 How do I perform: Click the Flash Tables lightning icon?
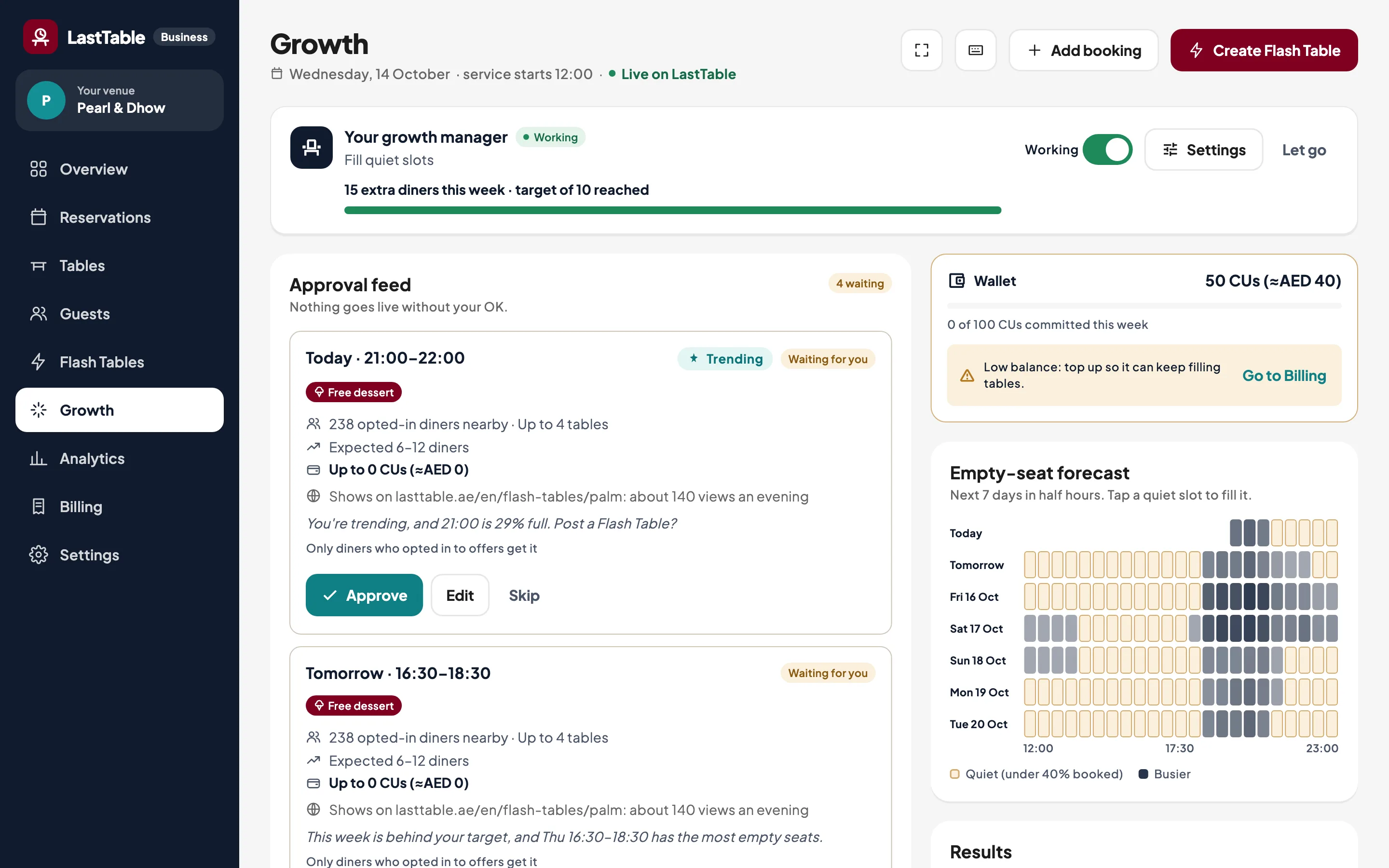[x=39, y=362]
